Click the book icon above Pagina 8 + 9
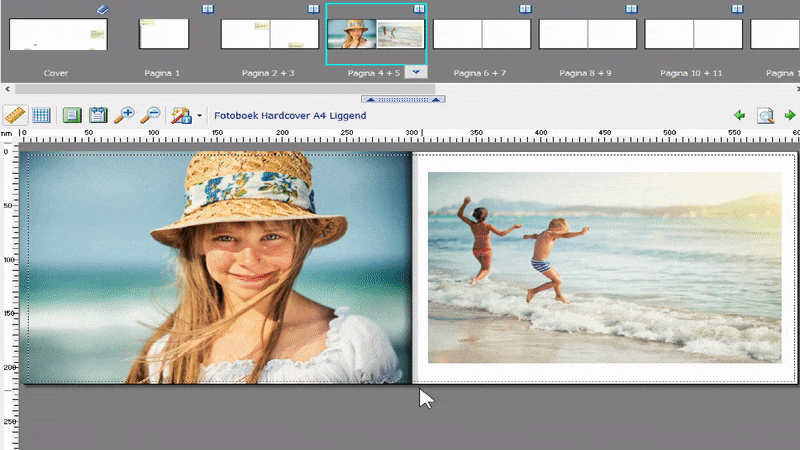This screenshot has height=450, width=800. click(631, 9)
